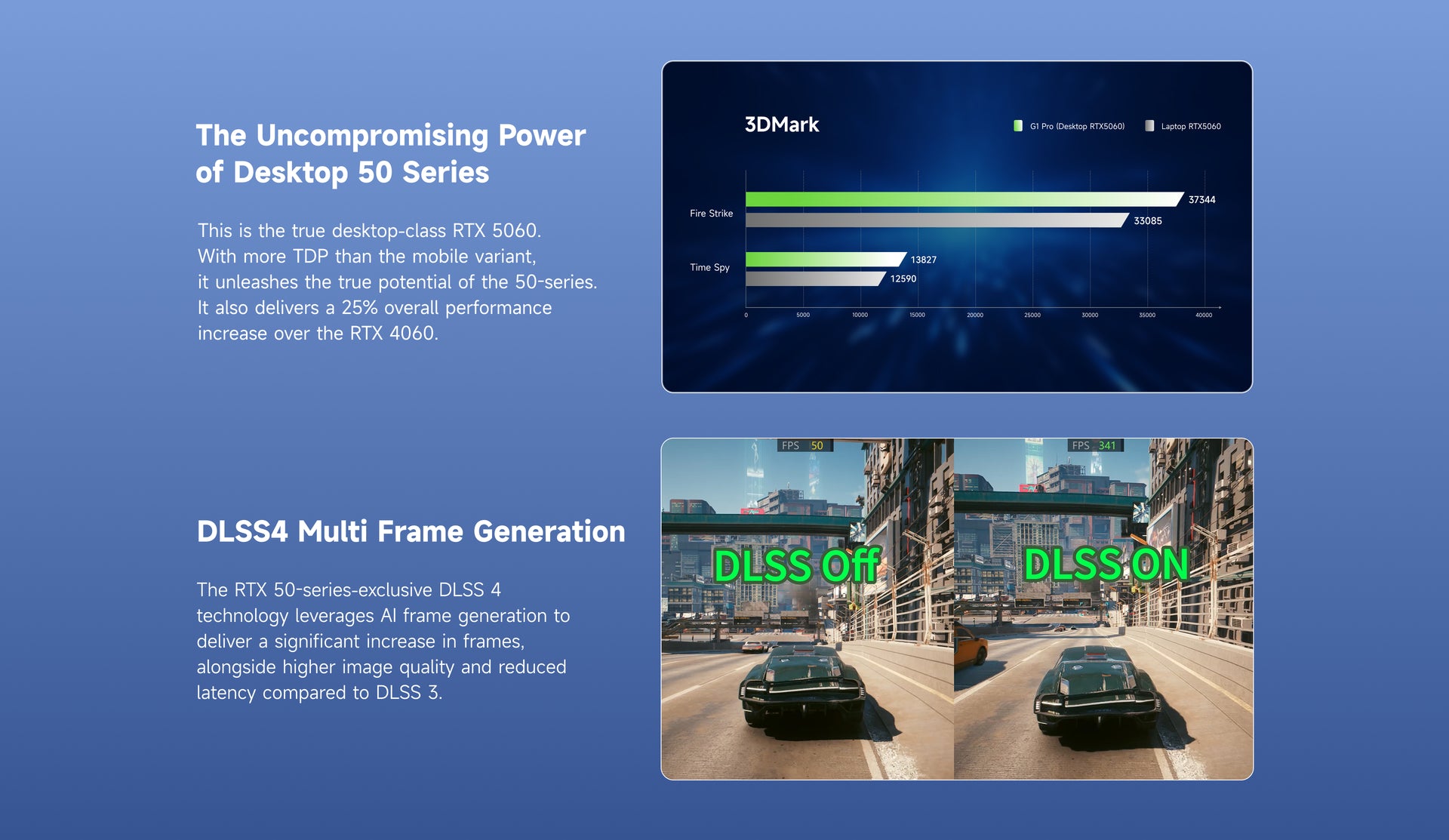
Task: Click the "Time Spy" axis label
Action: 709,268
